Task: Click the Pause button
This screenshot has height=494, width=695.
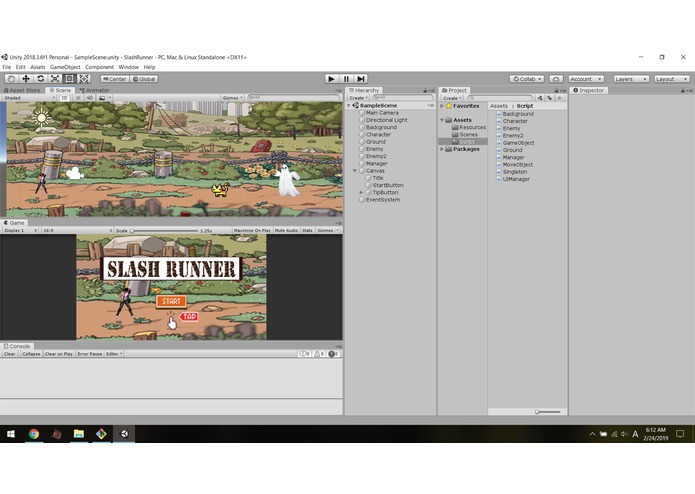Action: (x=346, y=79)
